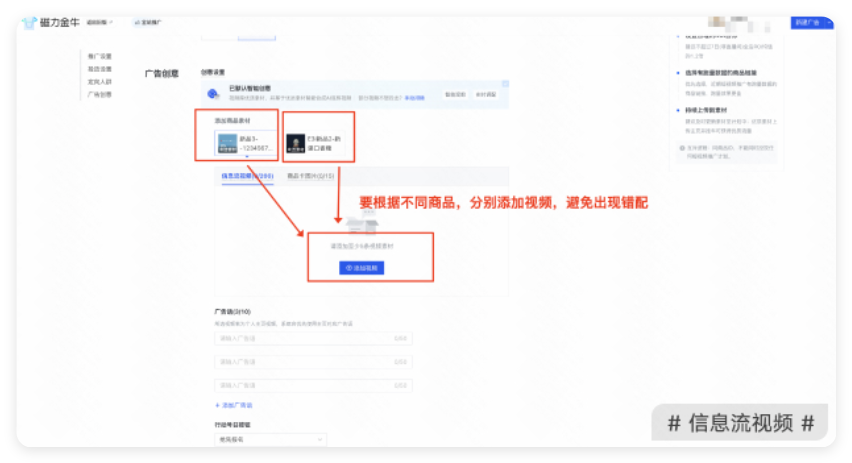Image resolution: width=852 pixels, height=463 pixels.
Task: Expand the arrow beside 新建广告 button
Action: pyautogui.click(x=829, y=22)
